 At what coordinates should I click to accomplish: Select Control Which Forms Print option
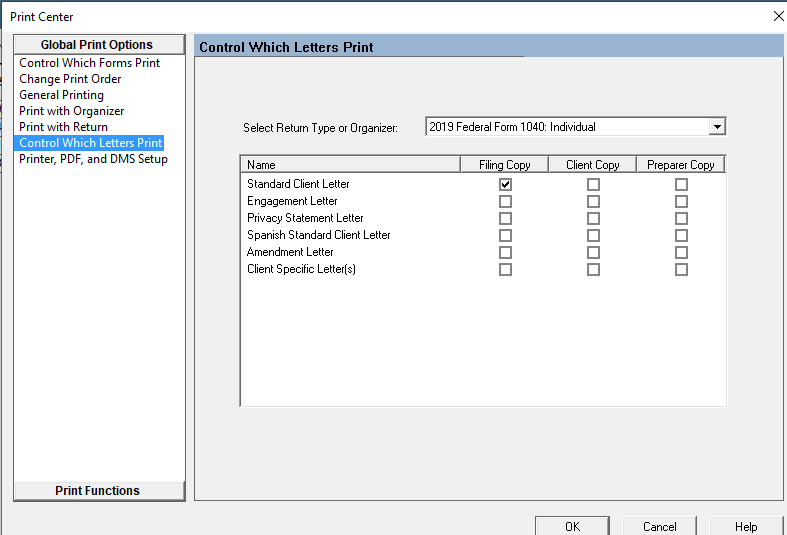pos(89,63)
